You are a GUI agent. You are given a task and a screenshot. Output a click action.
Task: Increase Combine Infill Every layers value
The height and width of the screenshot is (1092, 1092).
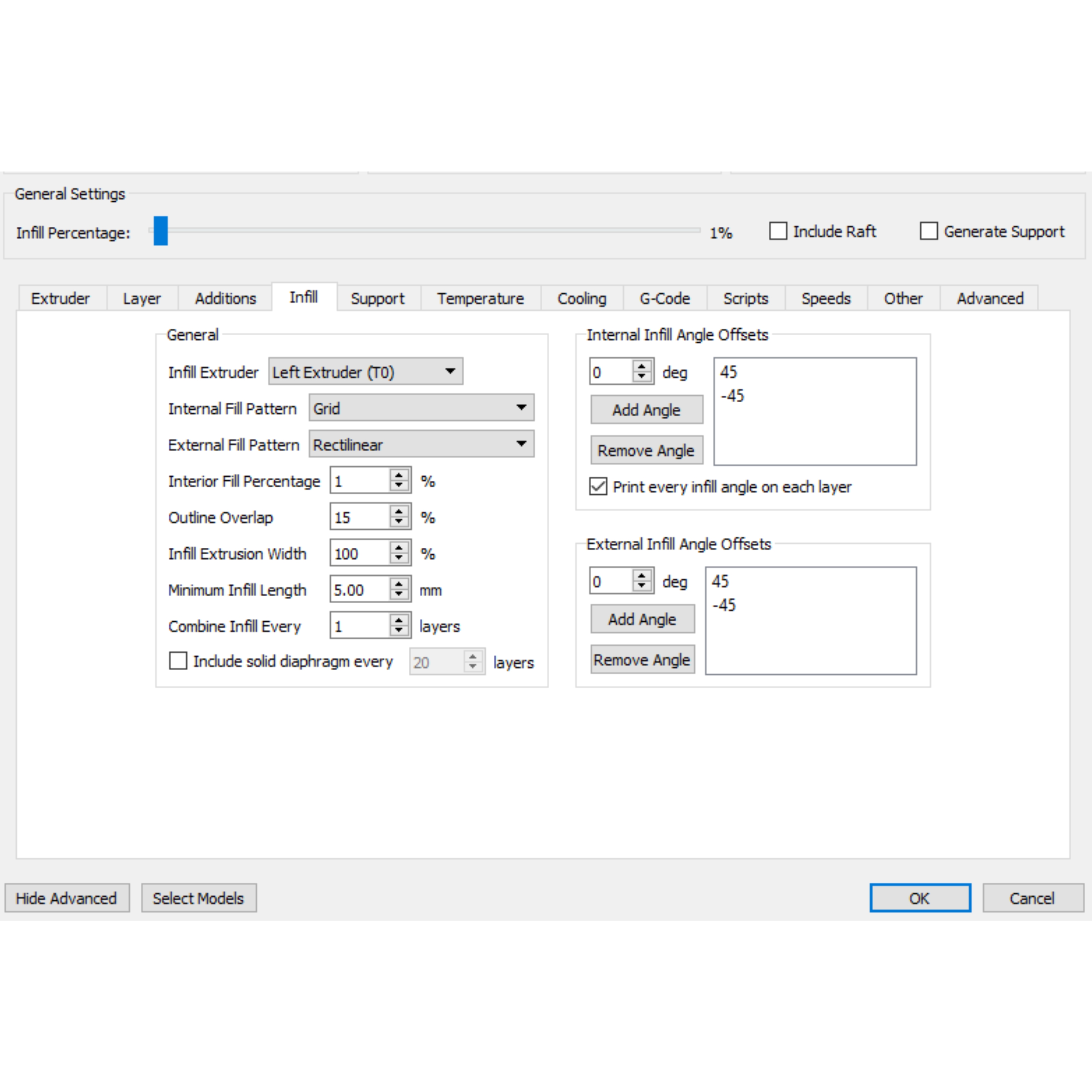tap(399, 620)
